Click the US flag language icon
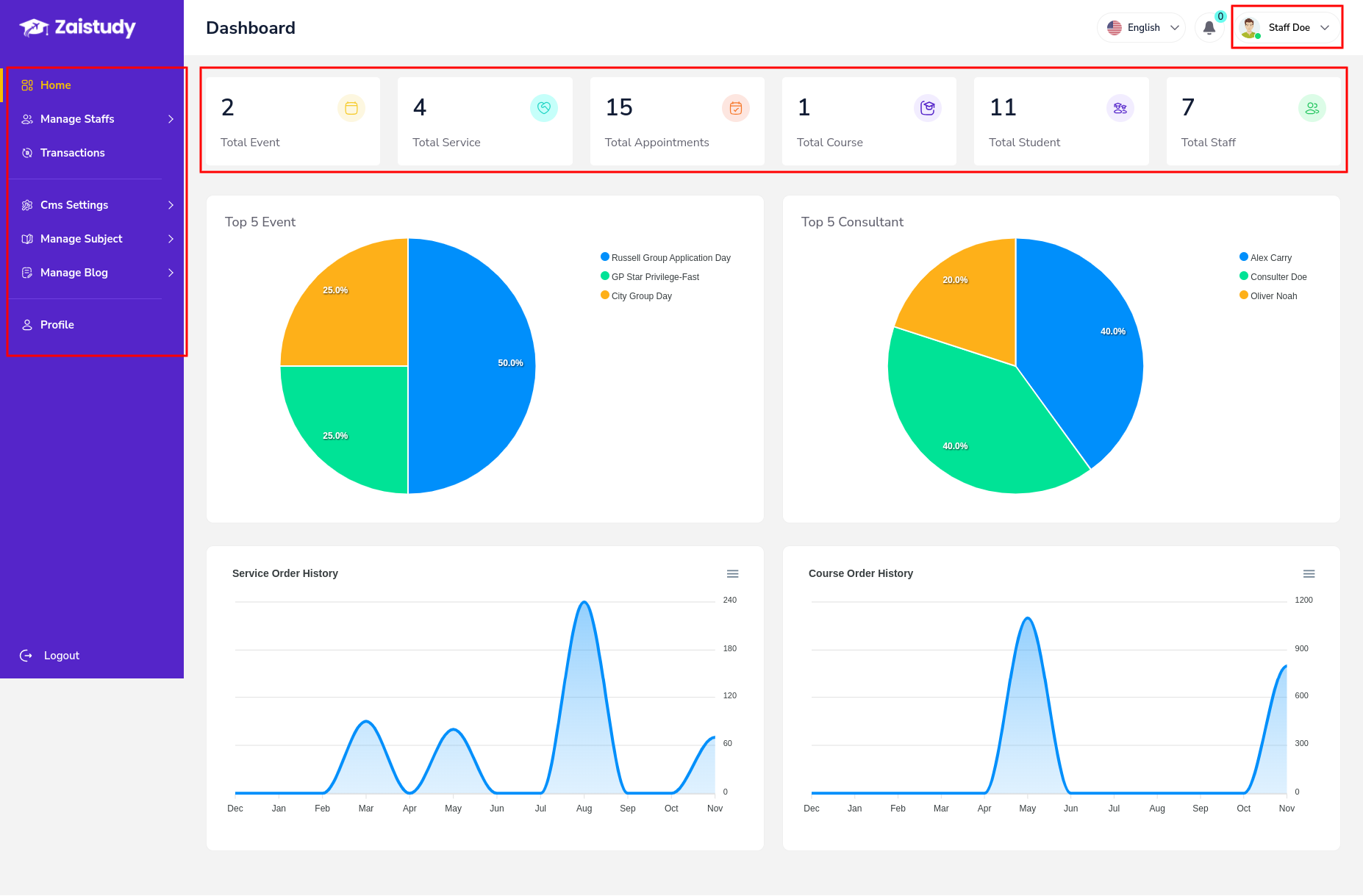This screenshot has width=1363, height=896. click(1115, 28)
